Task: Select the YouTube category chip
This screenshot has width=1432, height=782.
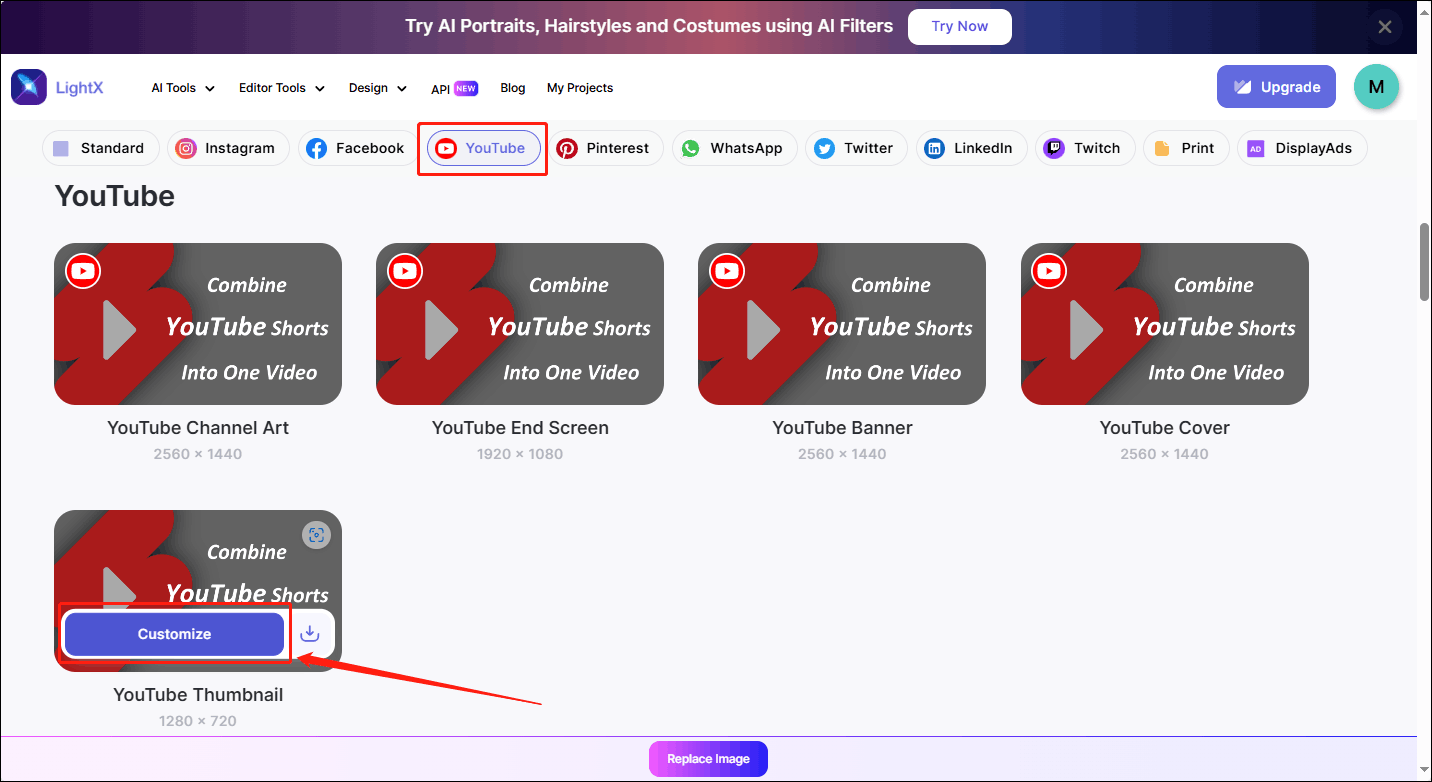Action: (483, 148)
